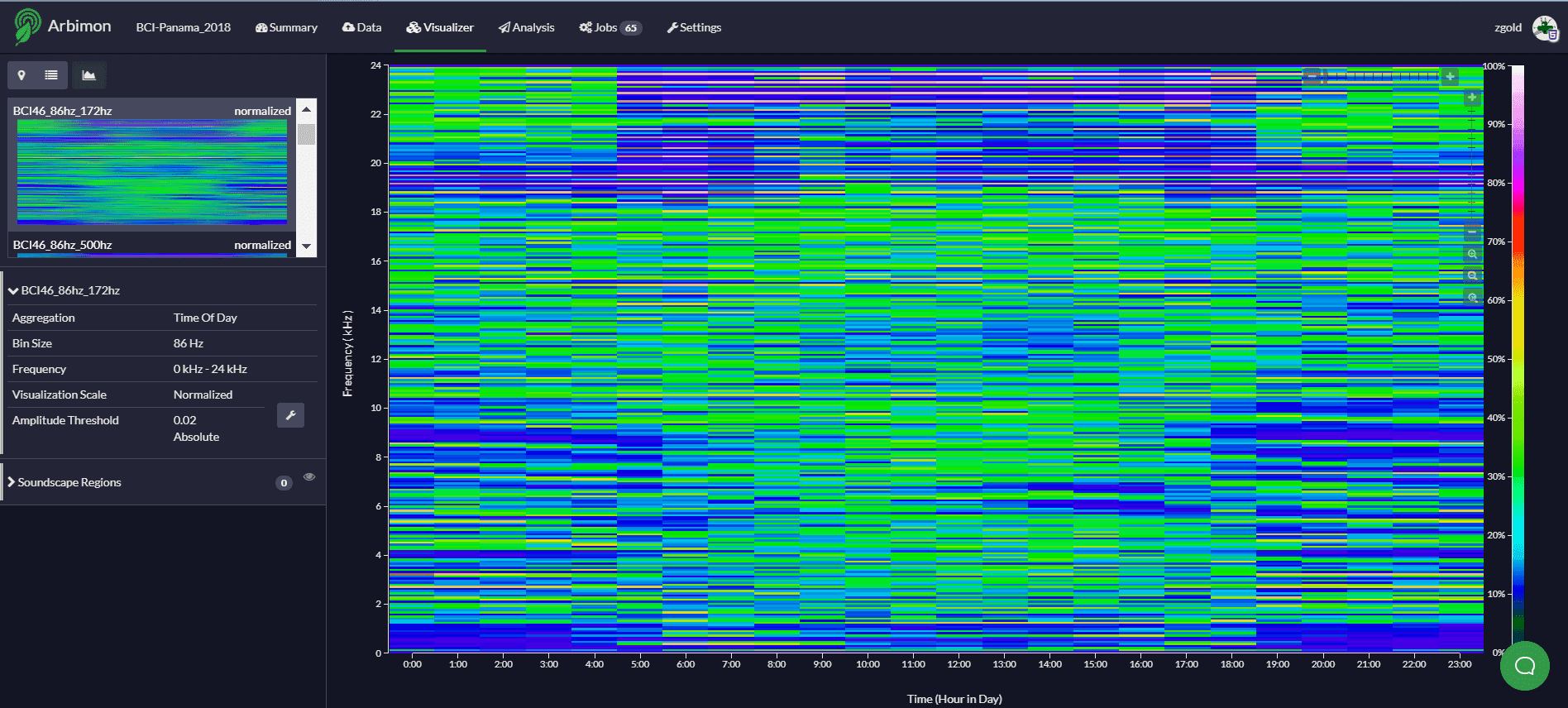The image size is (1568, 708).
Task: Click the soundscape list scrollbar thumb
Action: click(x=307, y=134)
